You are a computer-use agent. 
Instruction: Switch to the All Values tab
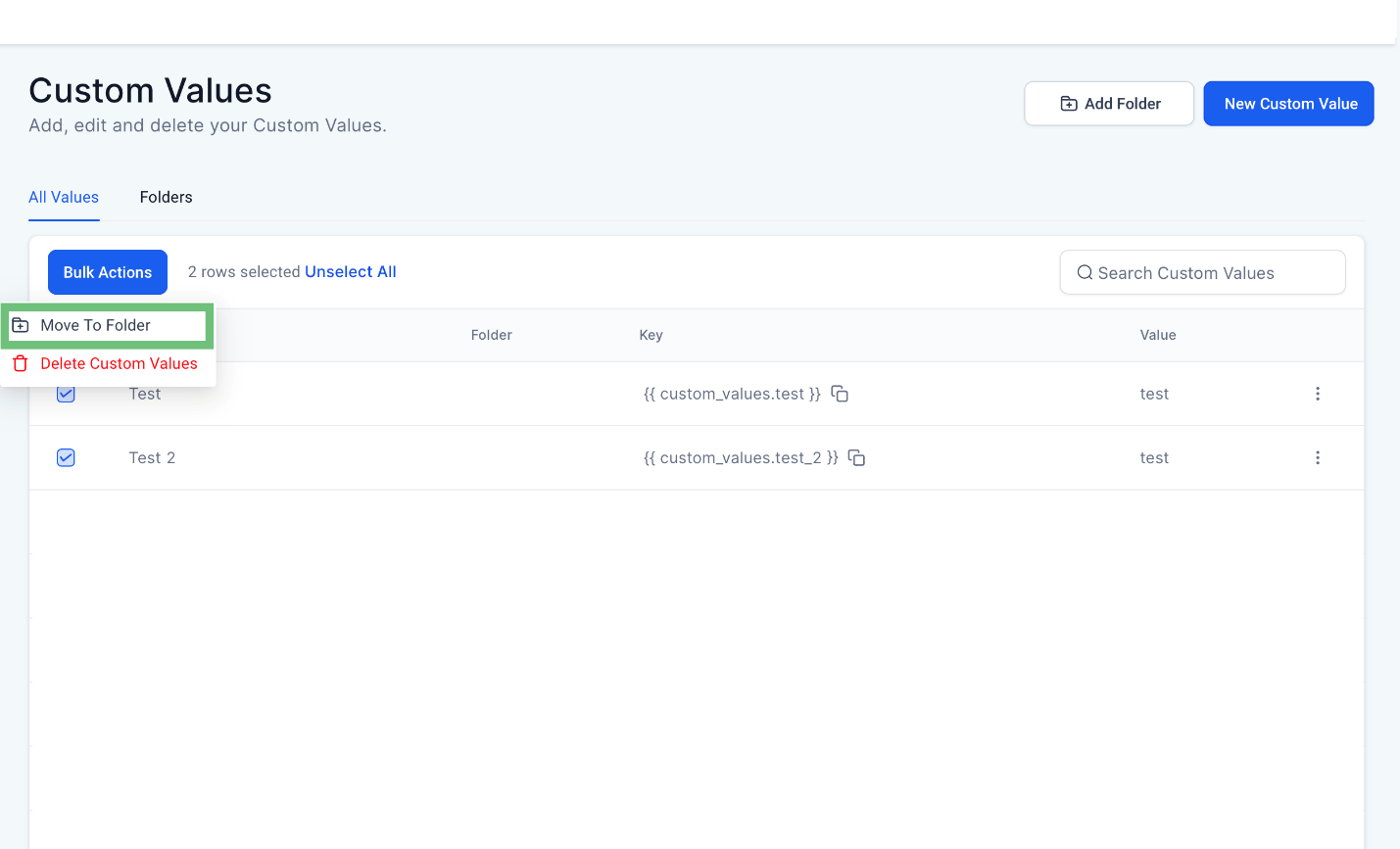tap(64, 197)
